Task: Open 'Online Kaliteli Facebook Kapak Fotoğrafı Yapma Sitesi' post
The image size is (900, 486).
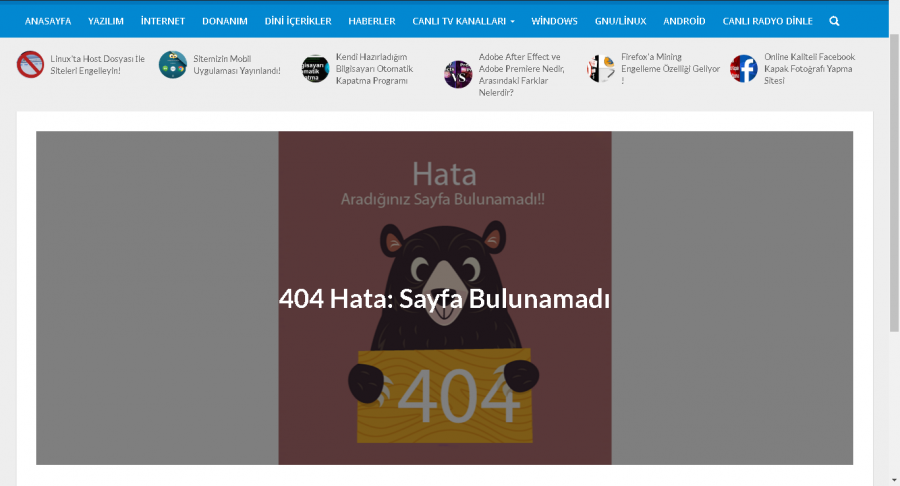Action: click(809, 69)
